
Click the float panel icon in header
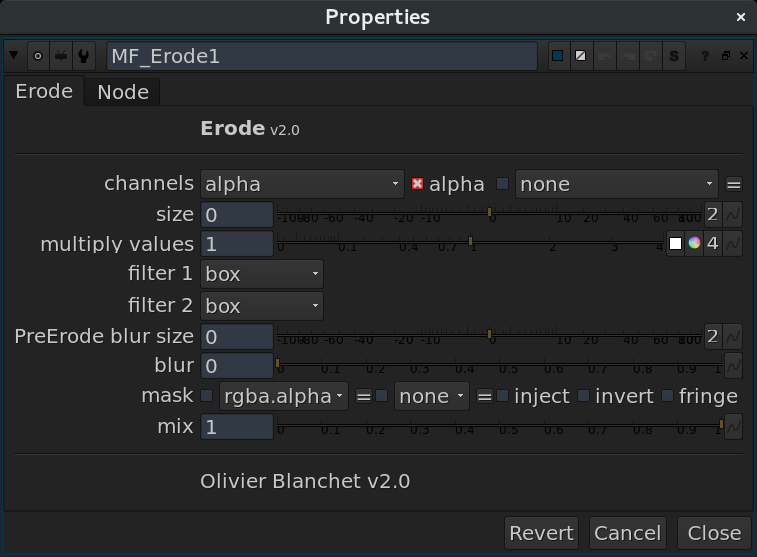pyautogui.click(x=725, y=56)
